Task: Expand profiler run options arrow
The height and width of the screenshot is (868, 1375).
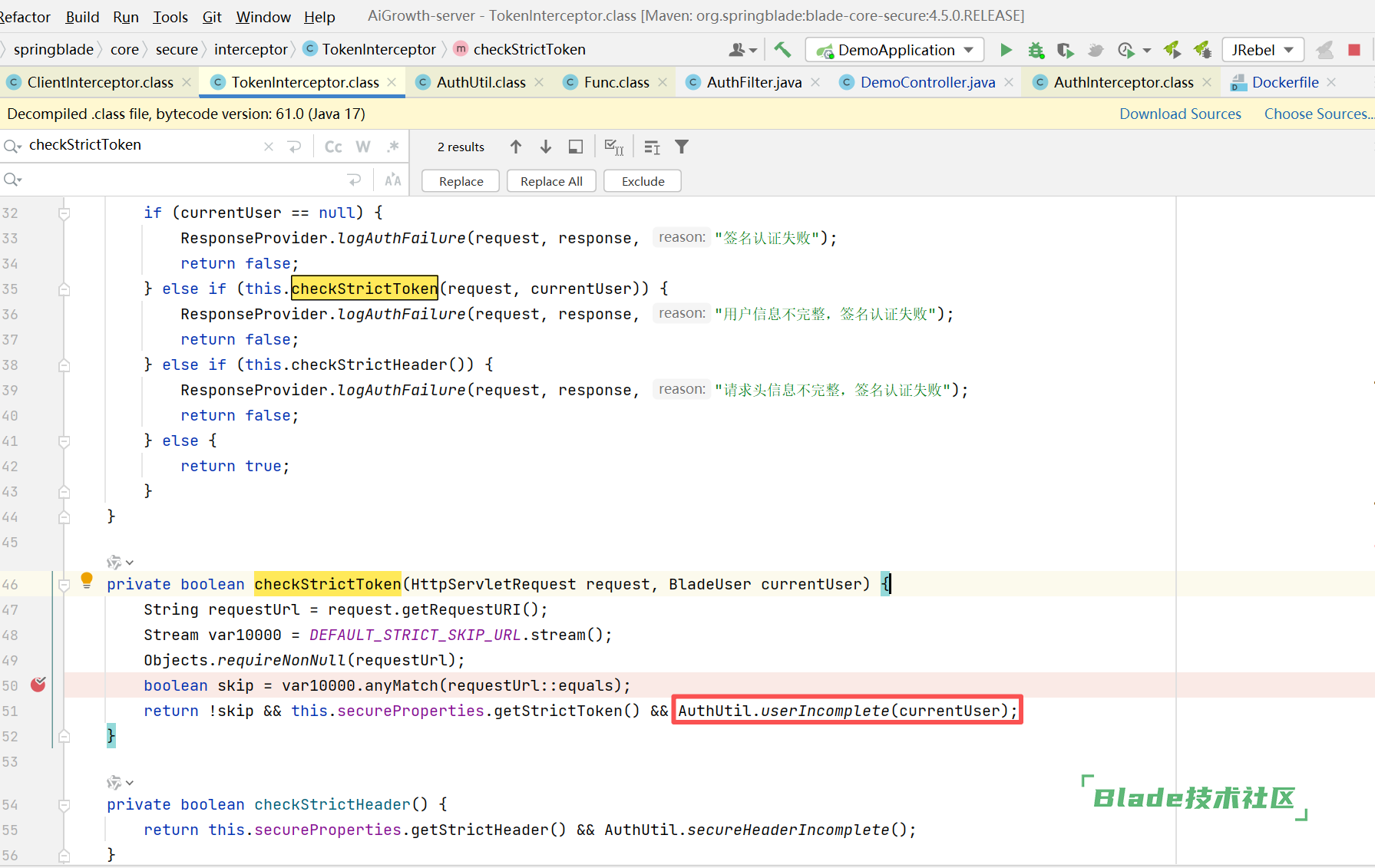Action: pyautogui.click(x=1147, y=51)
